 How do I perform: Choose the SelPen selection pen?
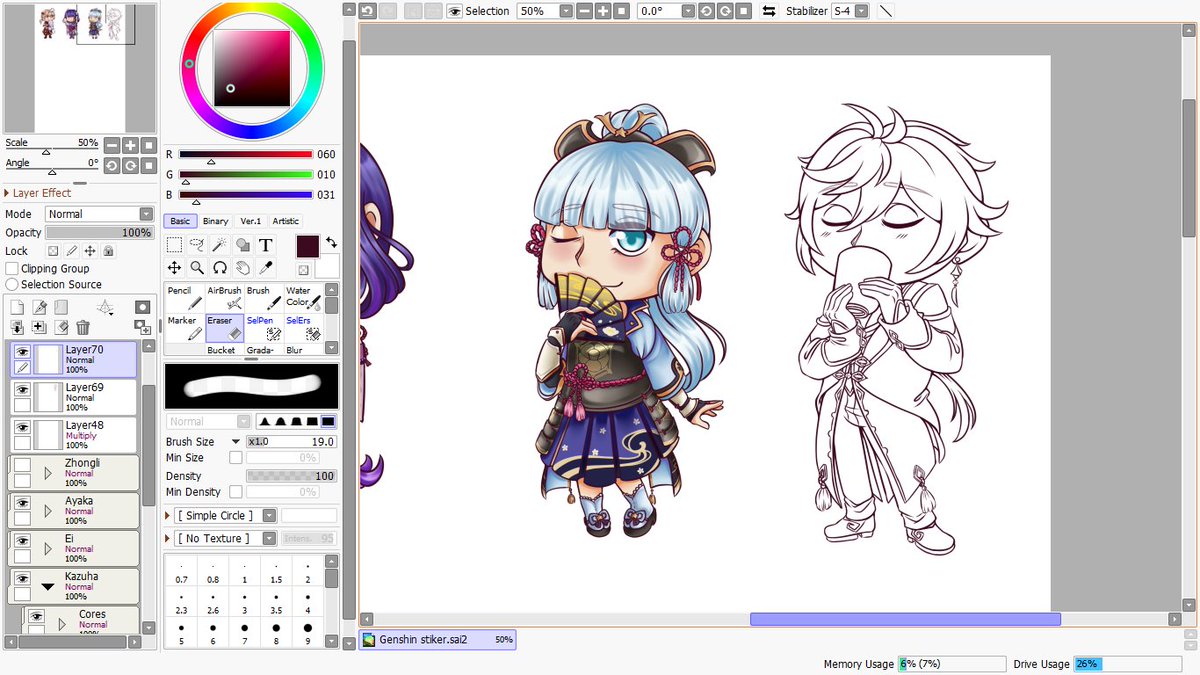(x=264, y=328)
